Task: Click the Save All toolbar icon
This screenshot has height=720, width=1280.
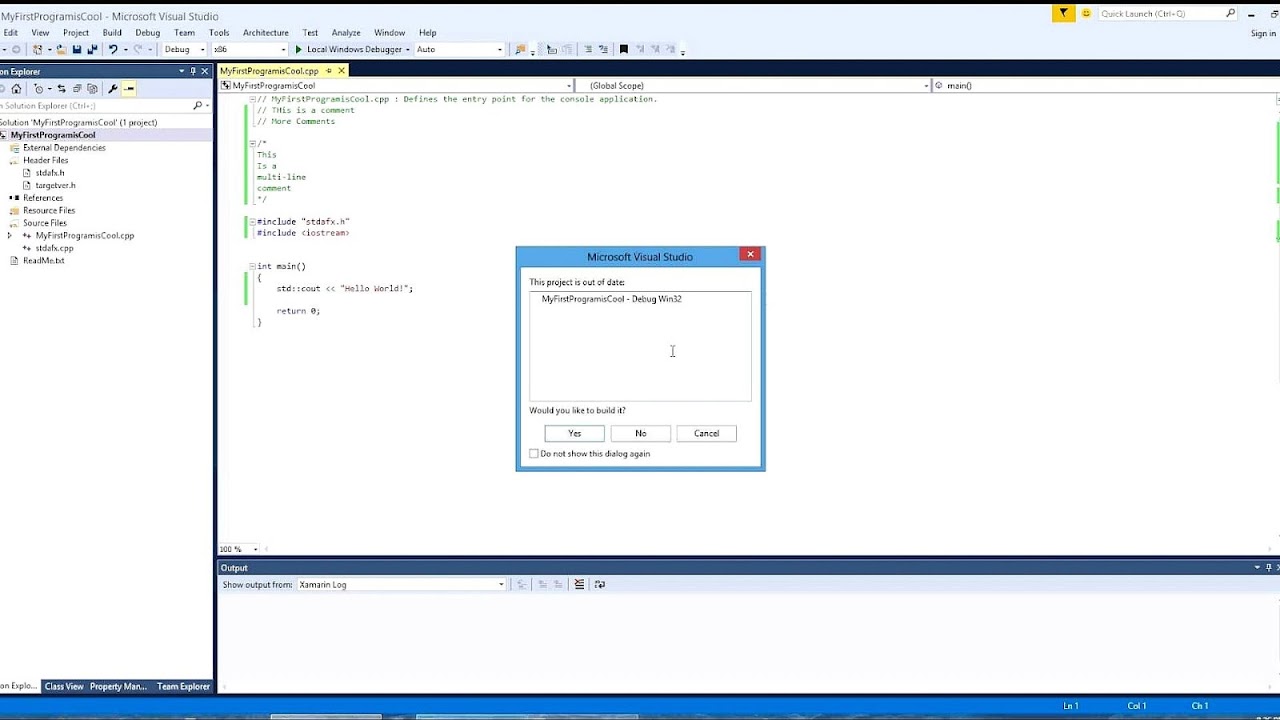Action: coord(91,48)
